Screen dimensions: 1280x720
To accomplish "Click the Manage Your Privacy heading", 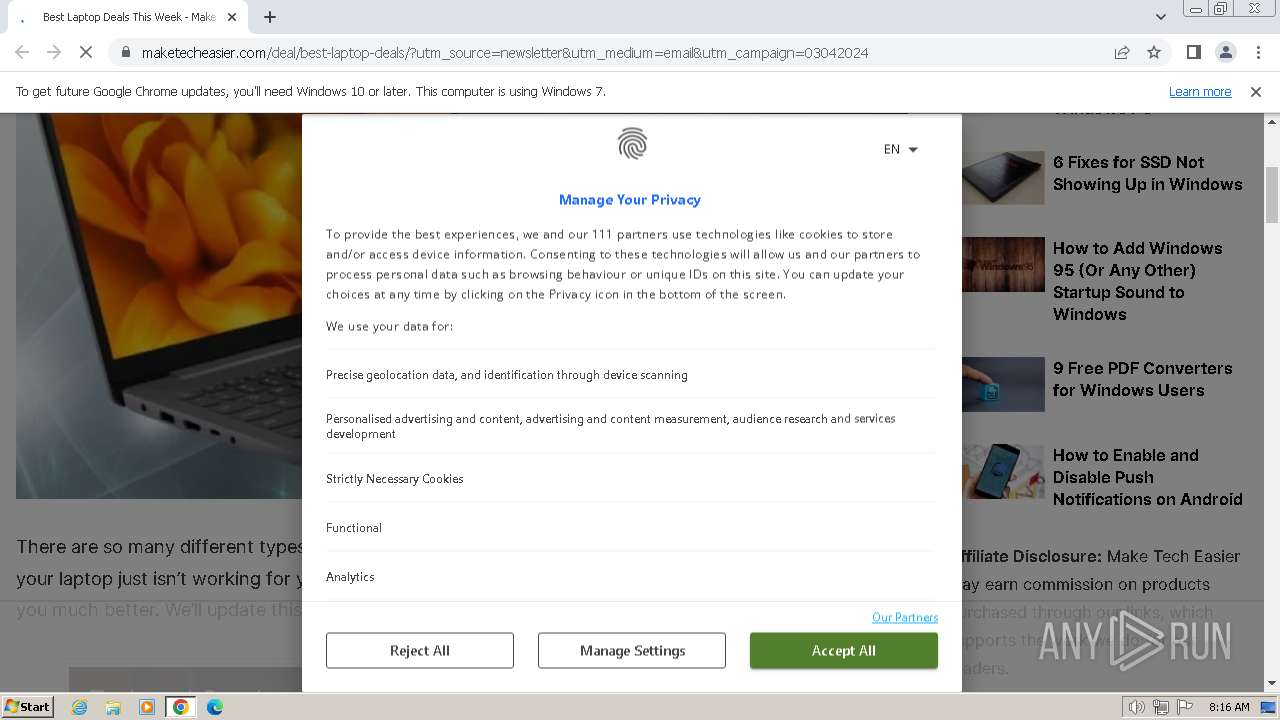I will [x=630, y=200].
